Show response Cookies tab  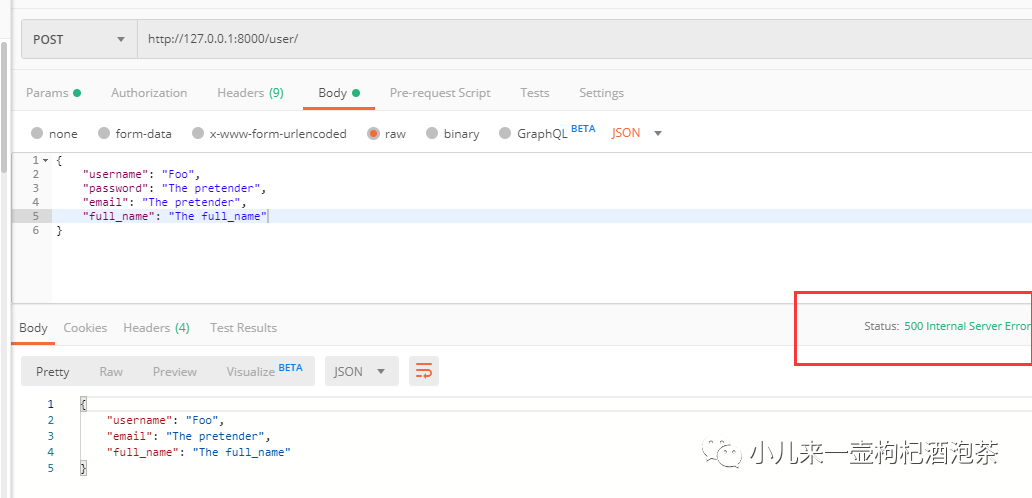pyautogui.click(x=85, y=328)
